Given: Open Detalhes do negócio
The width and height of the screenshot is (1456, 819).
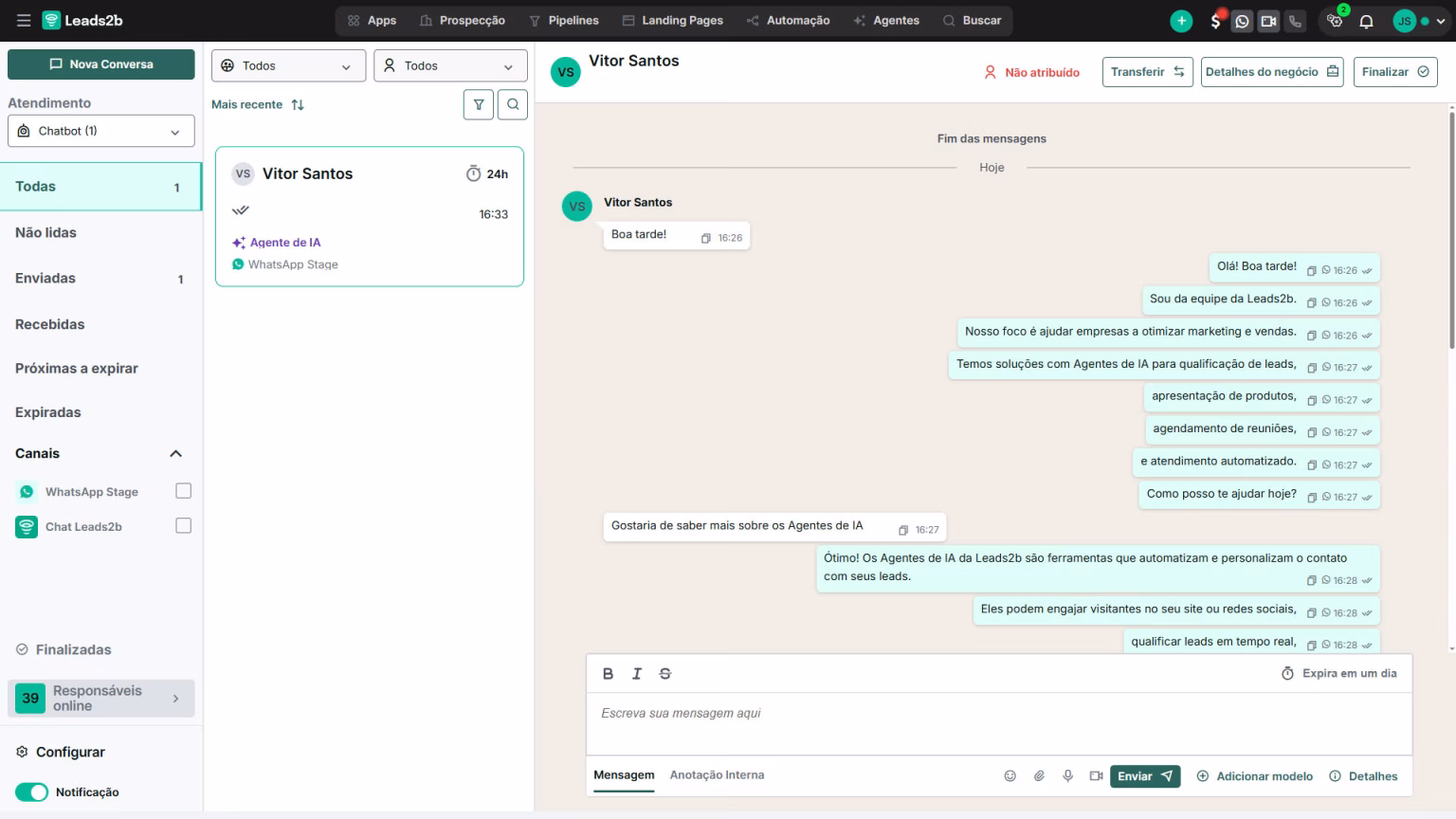Looking at the screenshot, I should pyautogui.click(x=1272, y=72).
